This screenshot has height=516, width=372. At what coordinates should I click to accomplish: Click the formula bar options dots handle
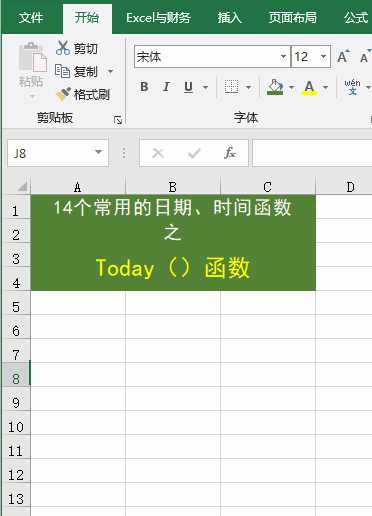click(124, 153)
